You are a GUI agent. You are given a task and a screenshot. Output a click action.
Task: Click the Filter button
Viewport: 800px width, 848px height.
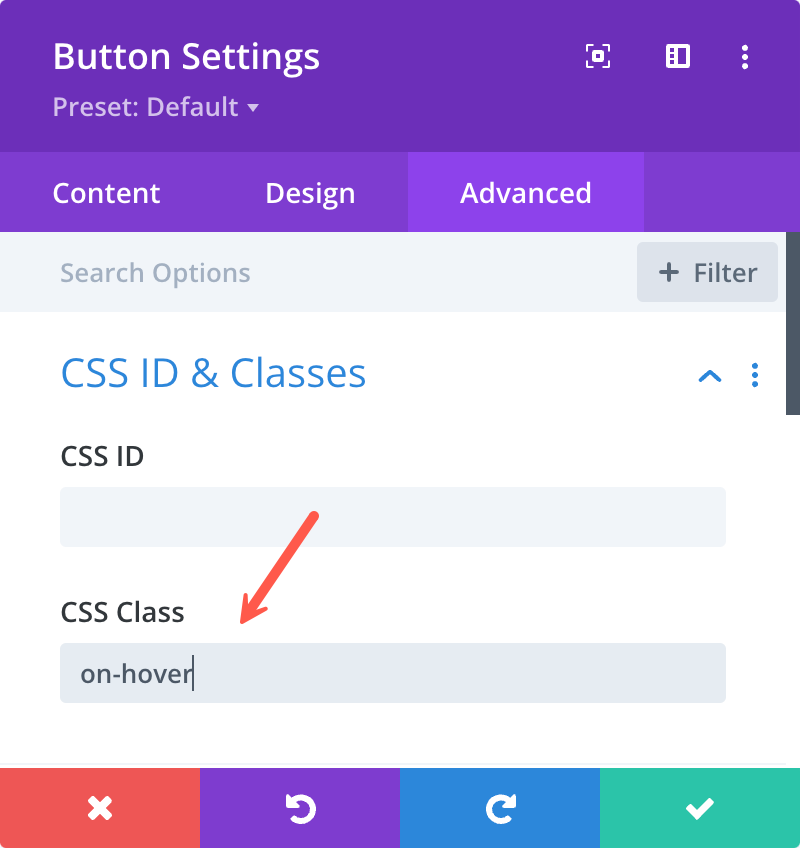(x=707, y=272)
